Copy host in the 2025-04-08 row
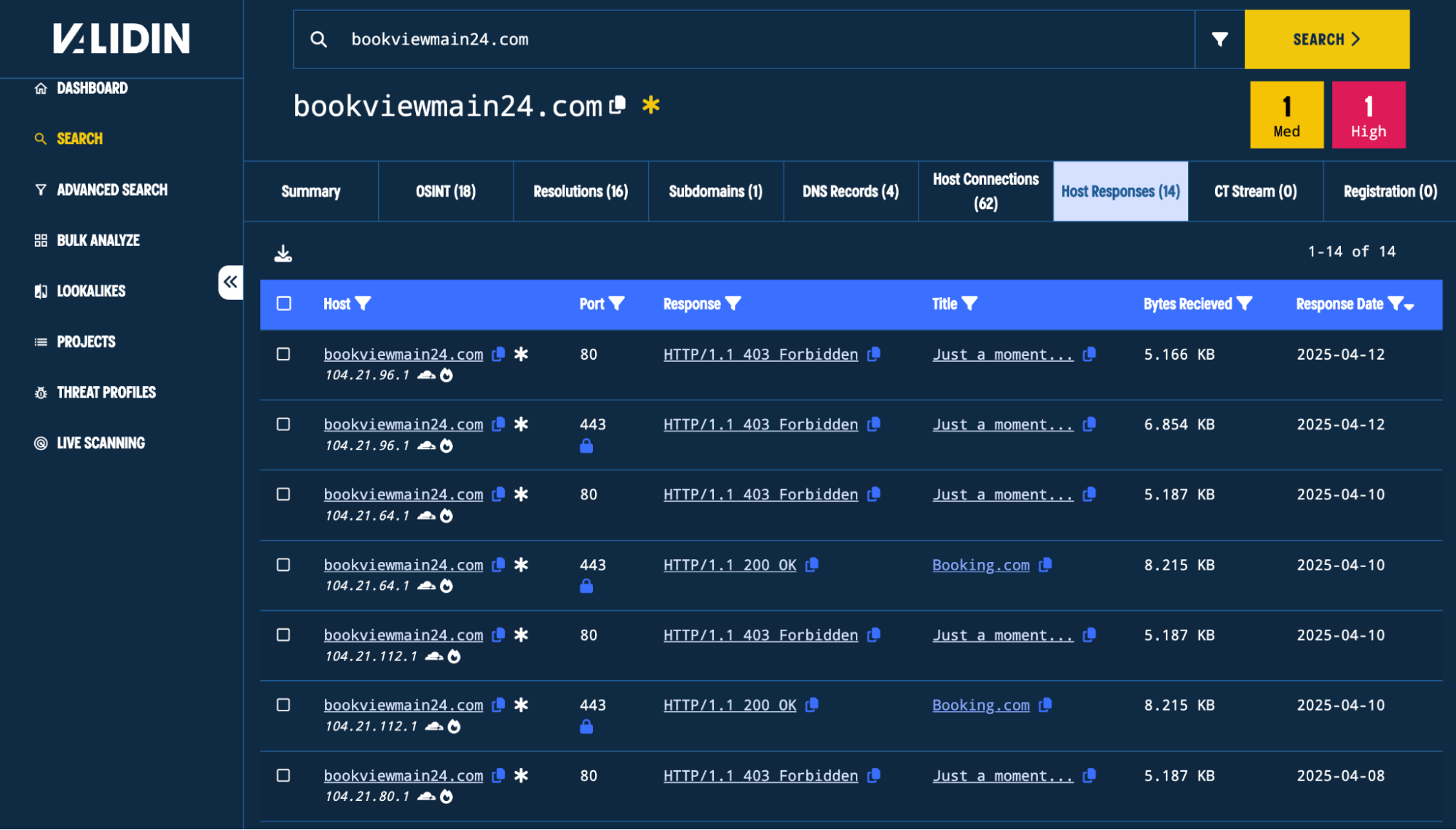 [499, 775]
